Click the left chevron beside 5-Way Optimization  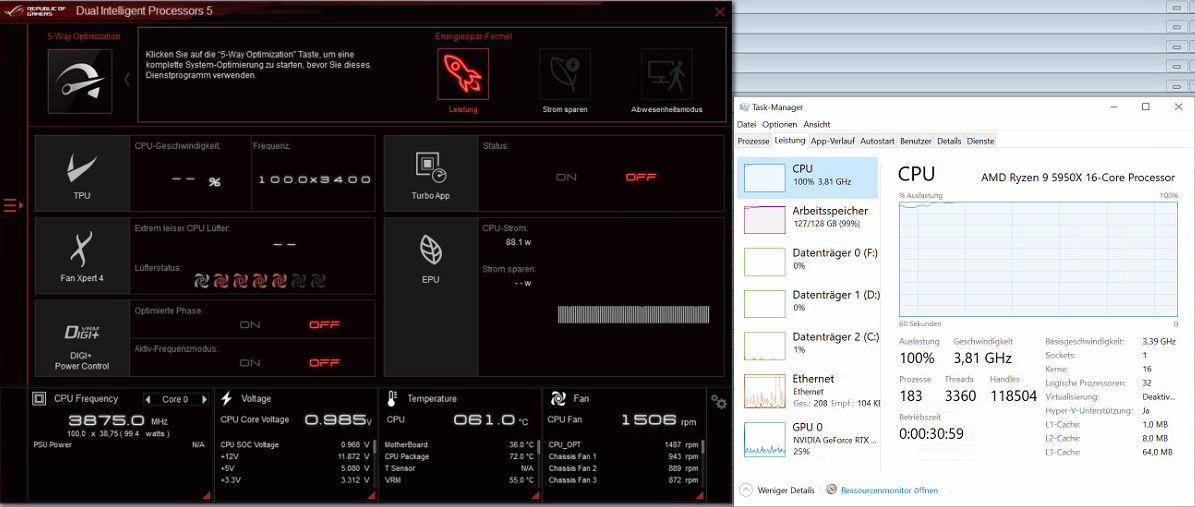coord(127,79)
